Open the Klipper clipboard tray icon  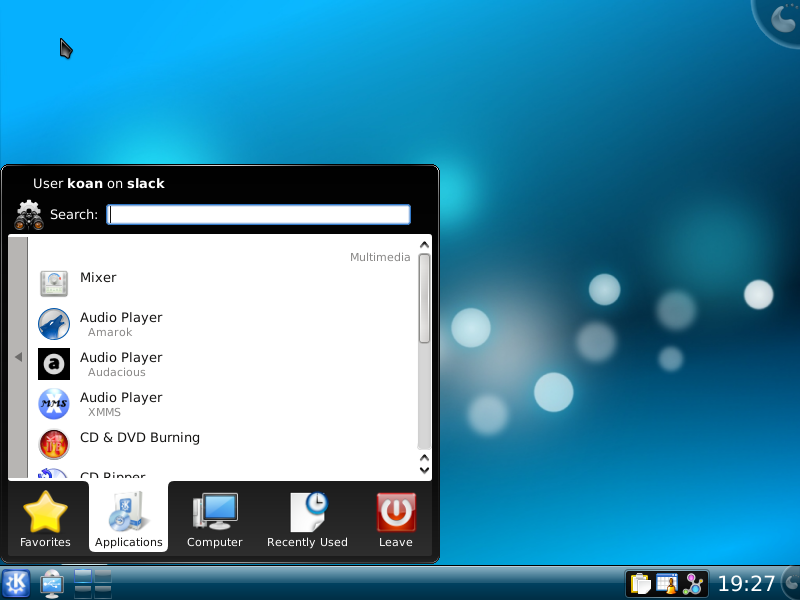(x=640, y=584)
